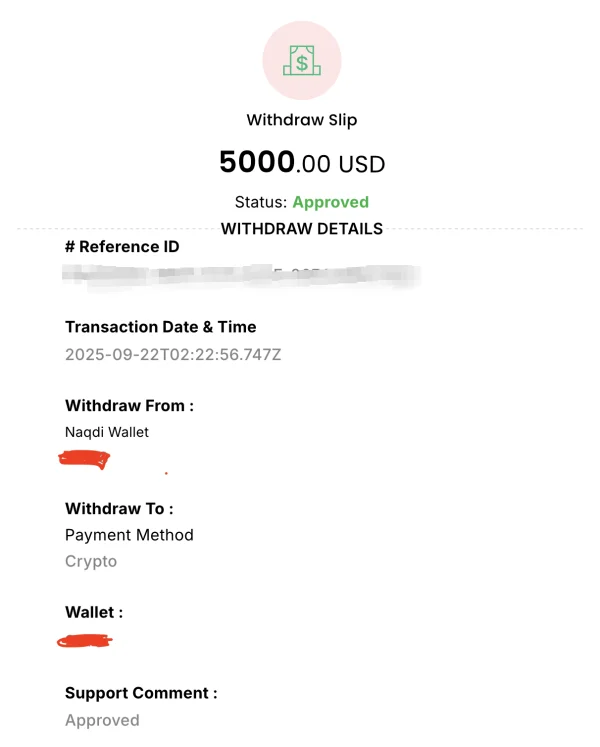This screenshot has height=747, width=600.
Task: Click the Support Comment label
Action: coord(141,693)
